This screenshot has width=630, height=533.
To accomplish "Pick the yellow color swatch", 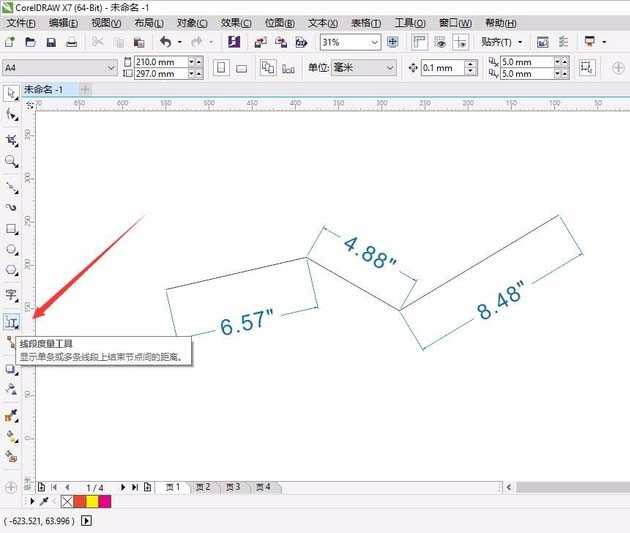I will (x=92, y=501).
